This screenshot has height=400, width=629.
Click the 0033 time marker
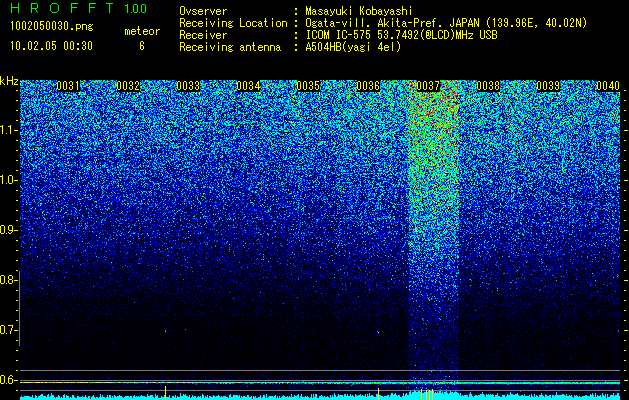click(188, 86)
